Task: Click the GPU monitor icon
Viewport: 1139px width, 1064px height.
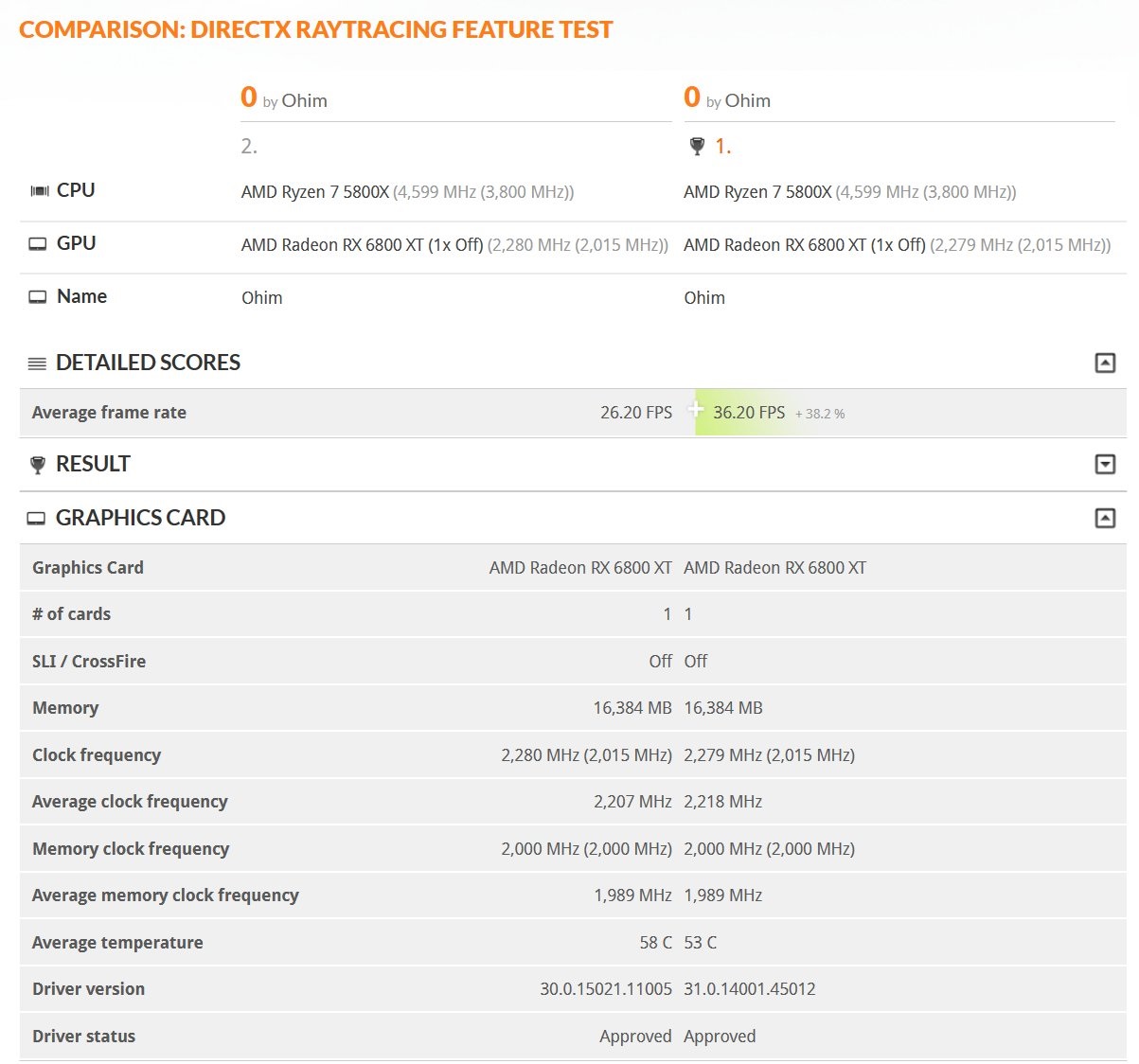Action: [38, 244]
